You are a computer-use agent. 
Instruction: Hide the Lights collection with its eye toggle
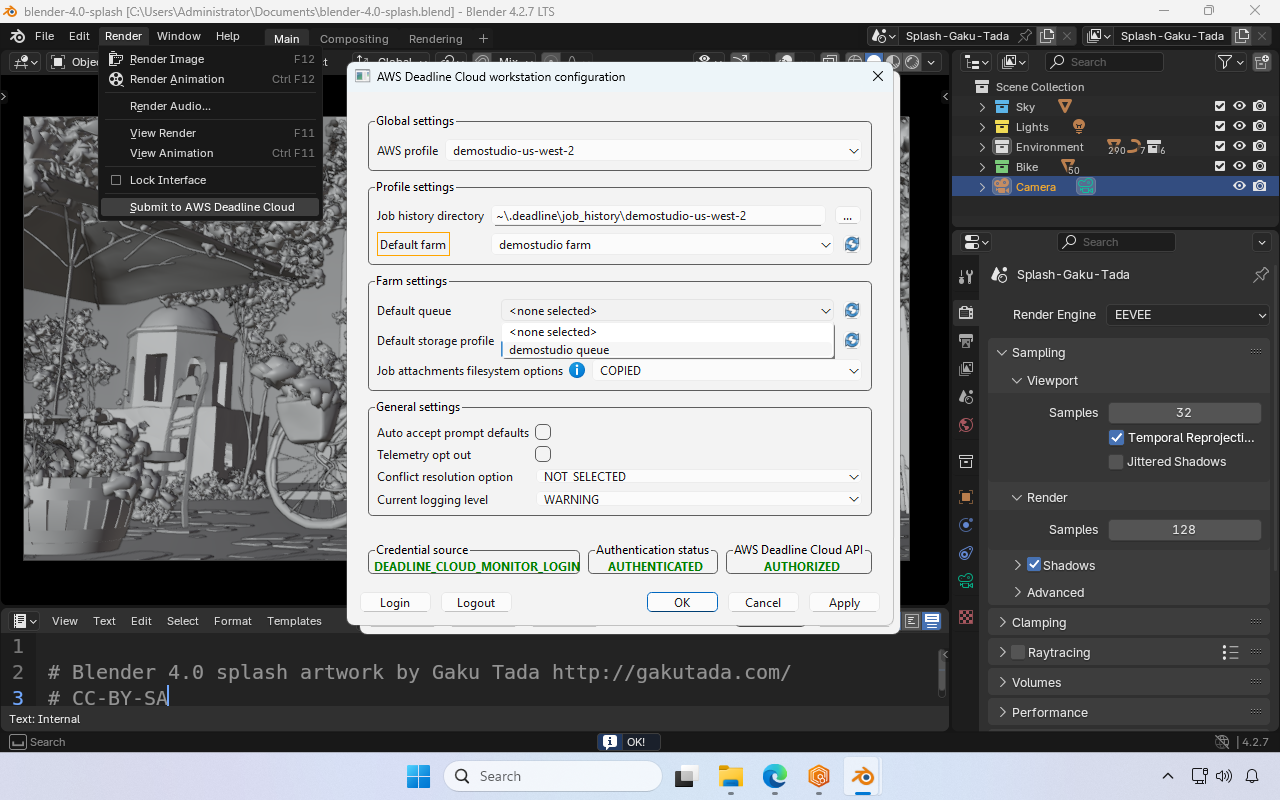1239,126
